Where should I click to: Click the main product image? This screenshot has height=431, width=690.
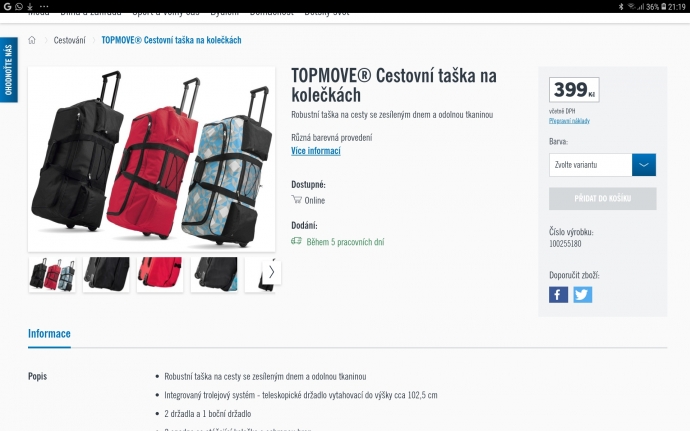[x=151, y=159]
